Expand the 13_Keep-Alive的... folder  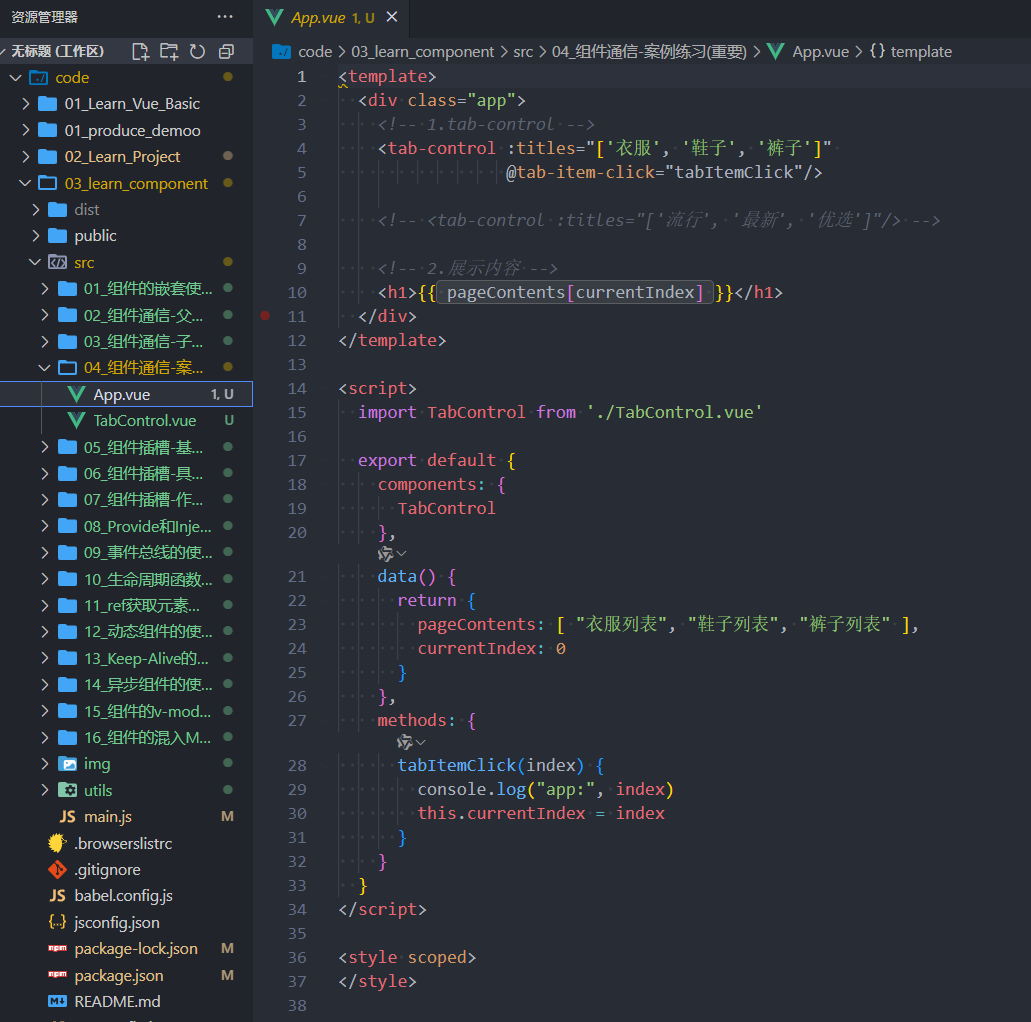click(45, 658)
